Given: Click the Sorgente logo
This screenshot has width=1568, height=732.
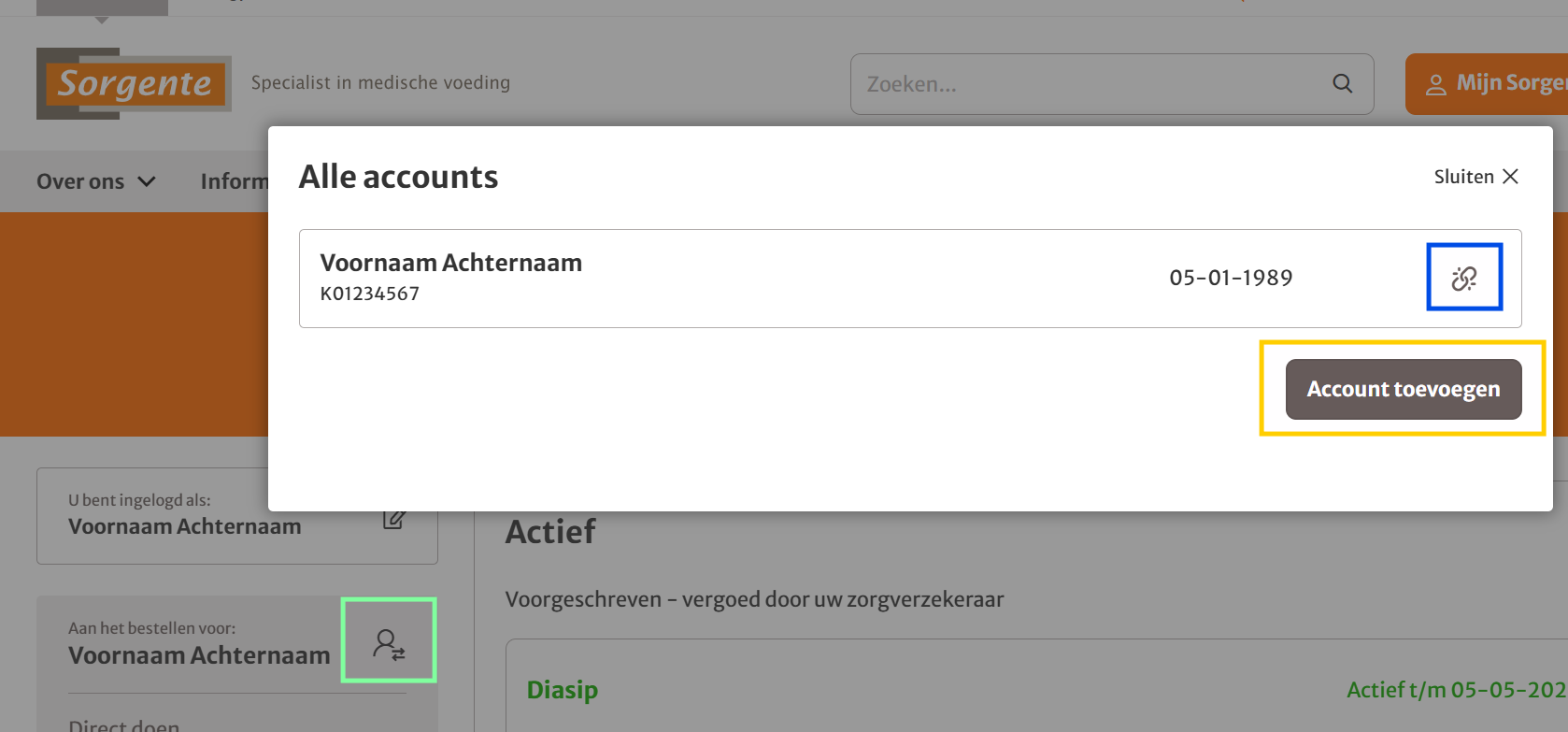Looking at the screenshot, I should point(134,84).
